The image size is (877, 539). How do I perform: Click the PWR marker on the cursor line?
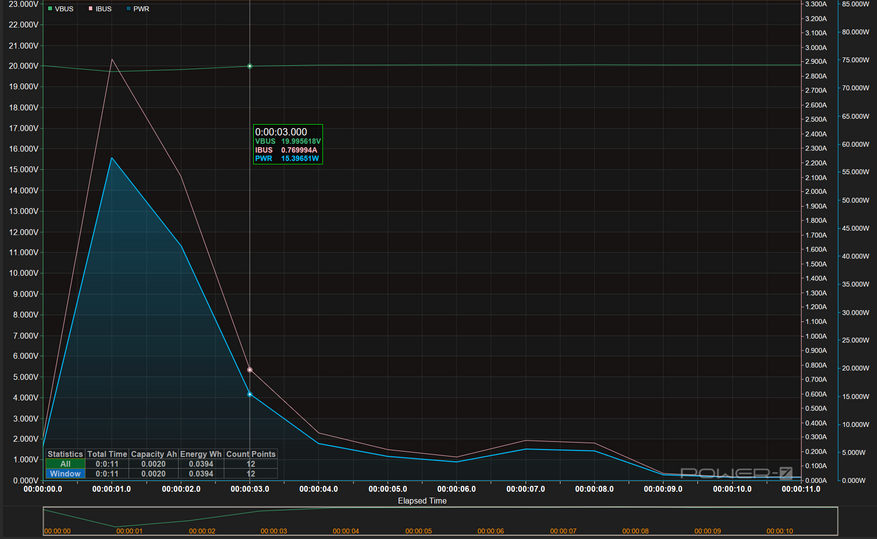pyautogui.click(x=249, y=394)
